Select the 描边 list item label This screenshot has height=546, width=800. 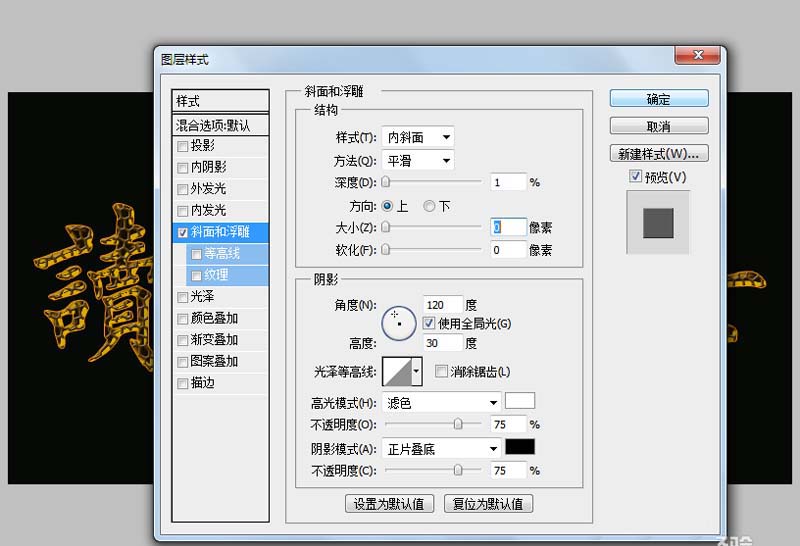click(x=203, y=383)
